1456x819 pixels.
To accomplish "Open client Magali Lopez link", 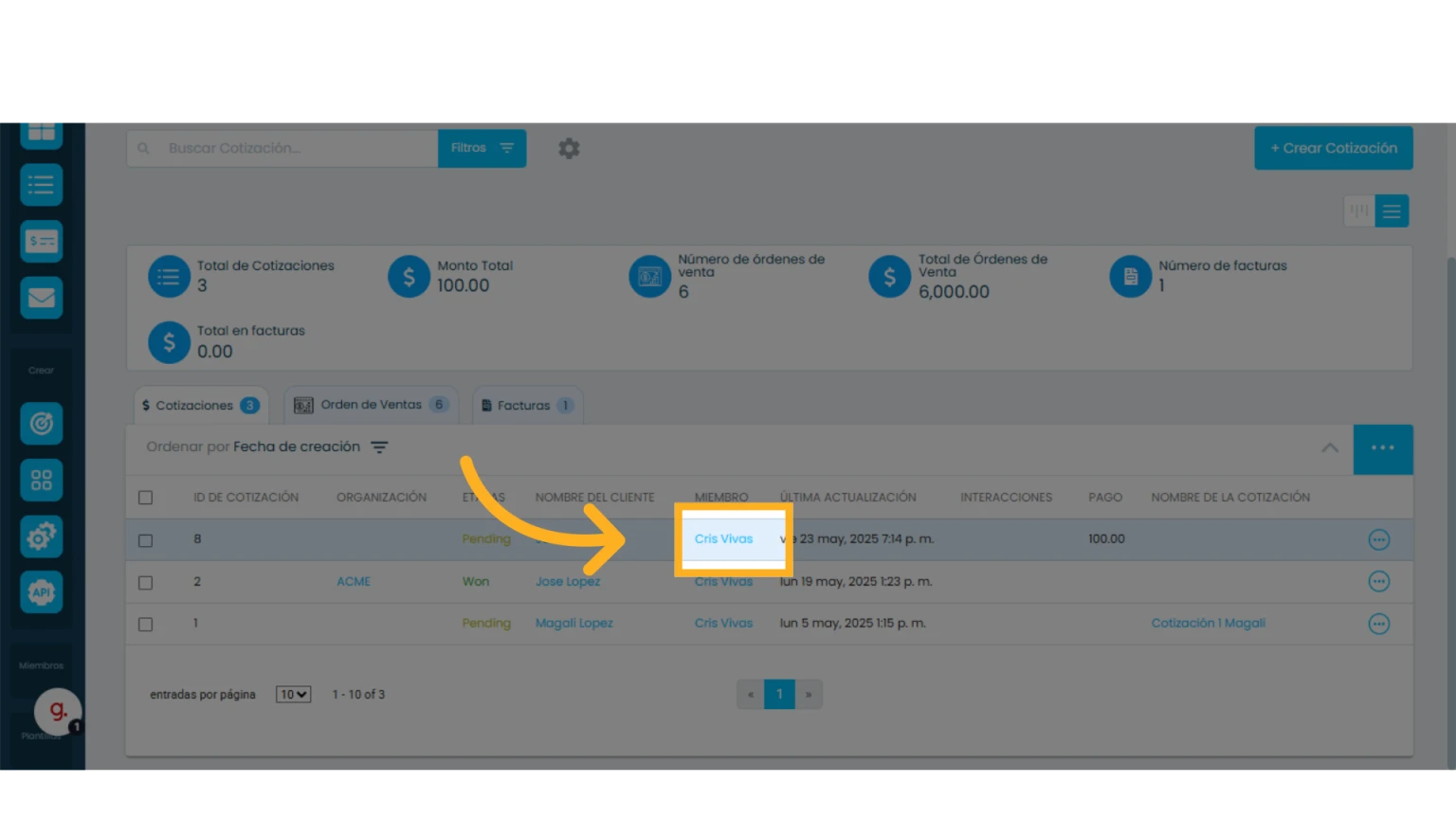I will point(574,624).
